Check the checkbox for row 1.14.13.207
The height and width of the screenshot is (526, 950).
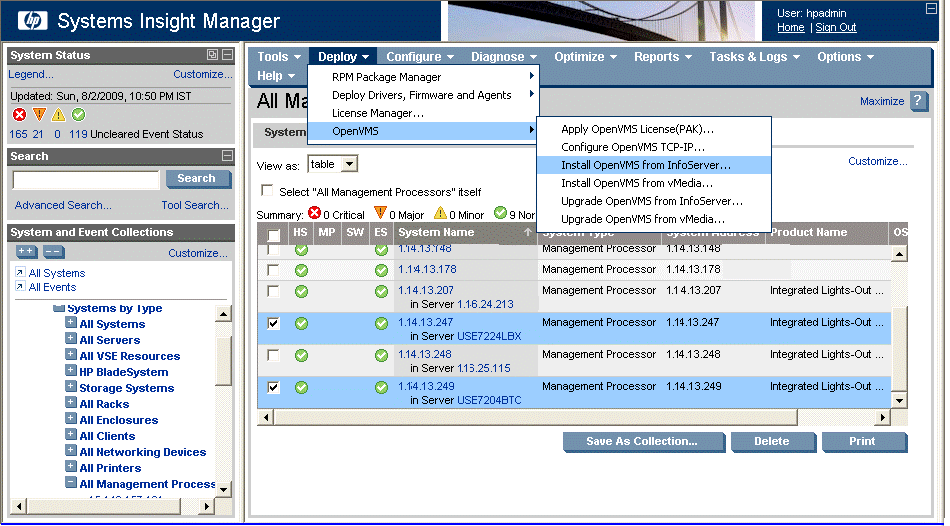[x=273, y=291]
